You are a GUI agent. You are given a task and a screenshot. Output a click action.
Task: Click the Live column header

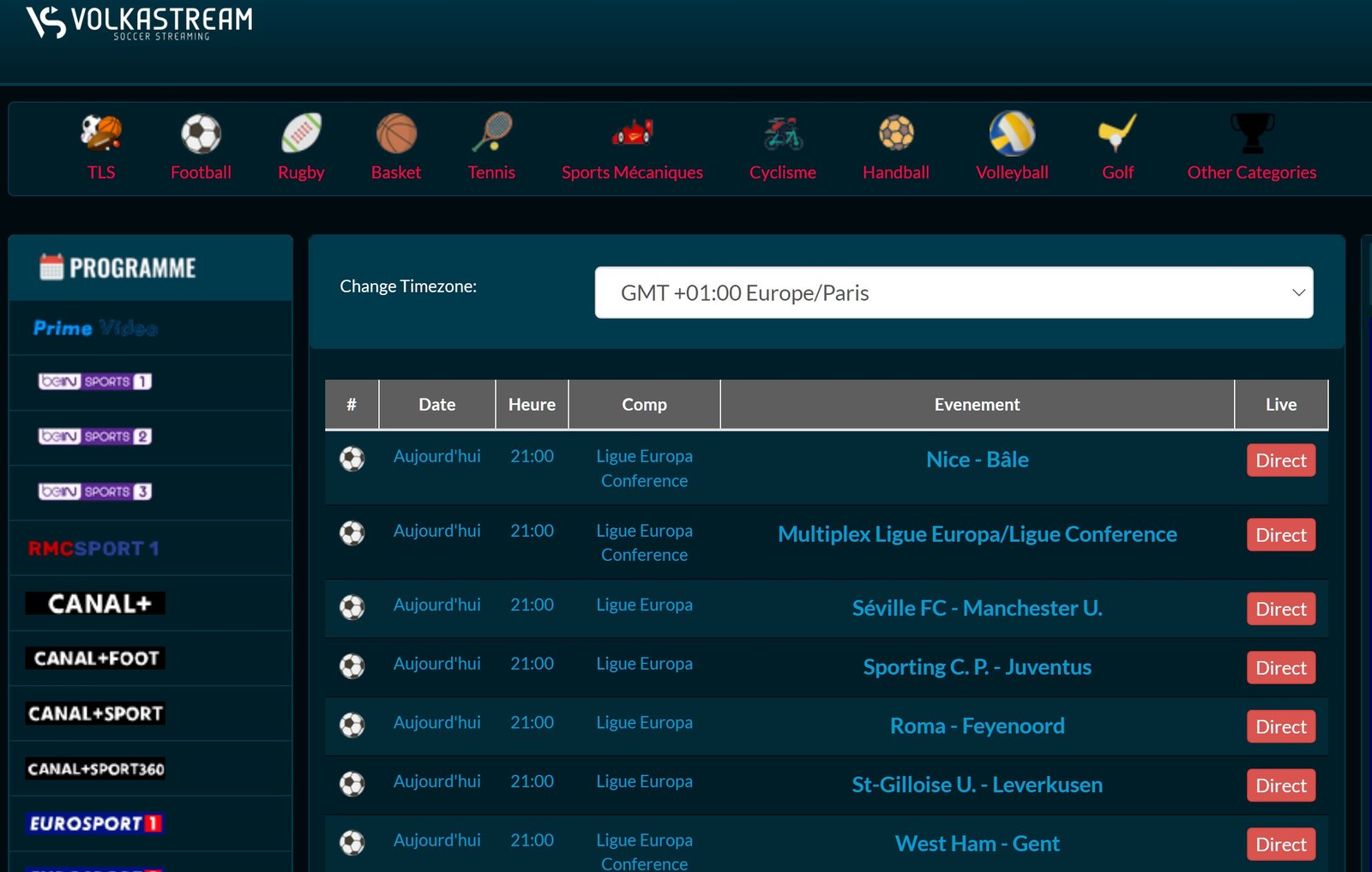pos(1281,405)
